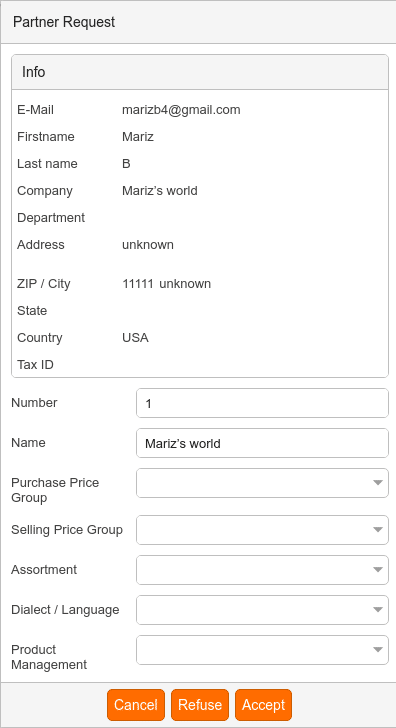Click the Department label
The width and height of the screenshot is (396, 728).
click(x=51, y=218)
